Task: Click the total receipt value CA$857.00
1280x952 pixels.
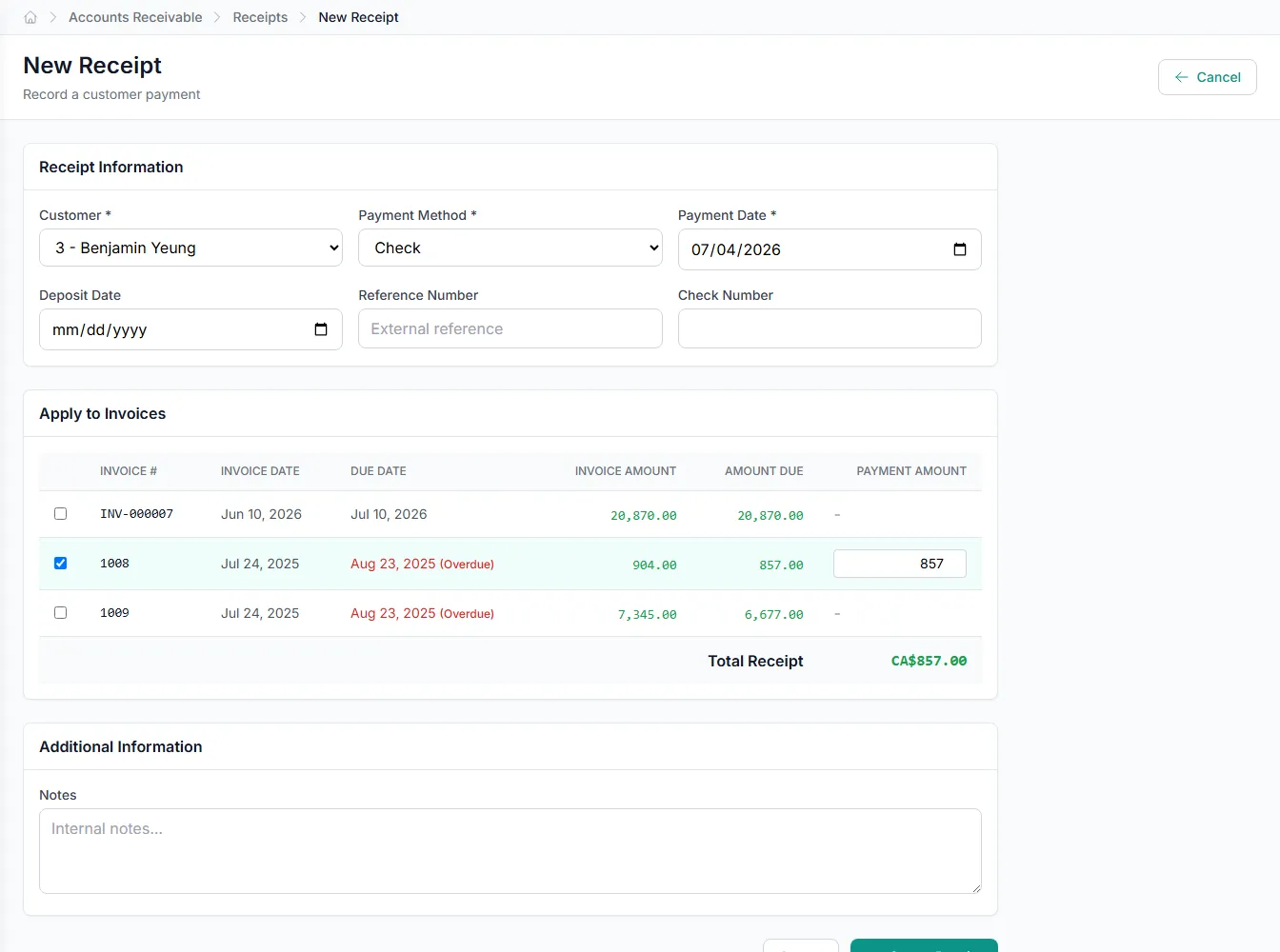Action: pyautogui.click(x=929, y=661)
